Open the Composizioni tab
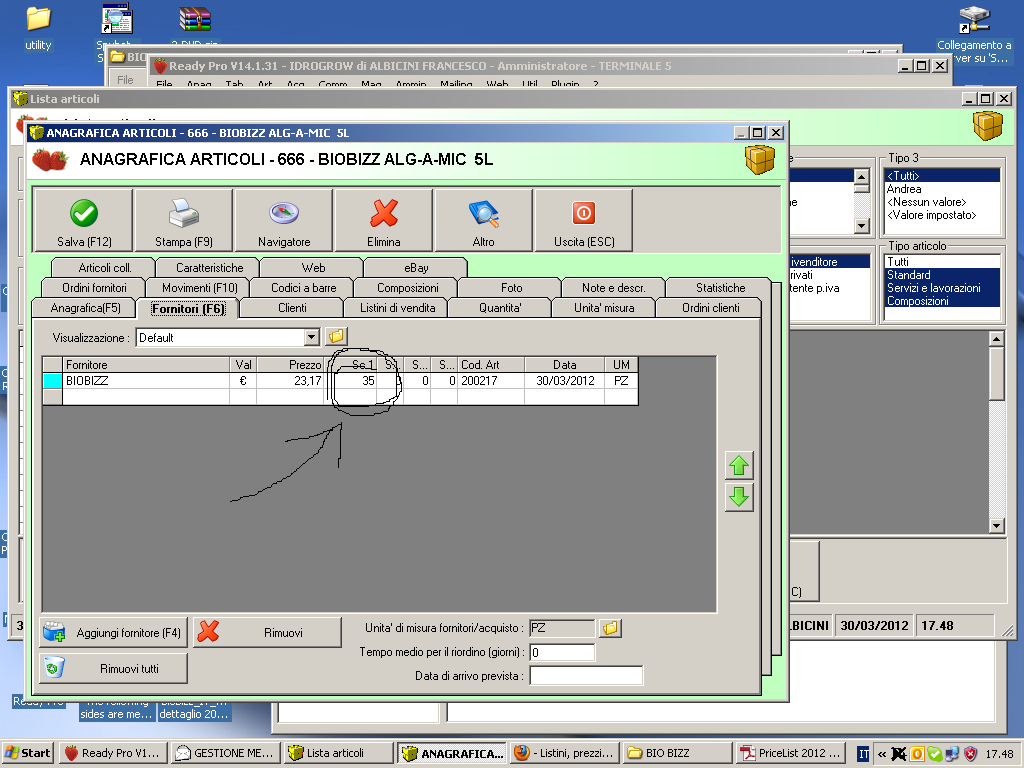 [x=408, y=287]
